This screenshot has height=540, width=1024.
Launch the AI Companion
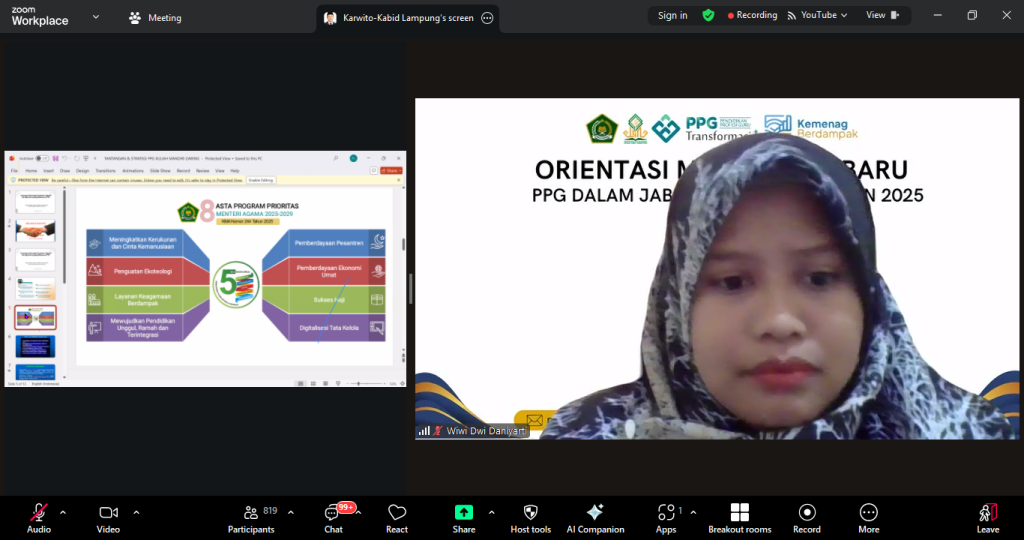pyautogui.click(x=595, y=517)
